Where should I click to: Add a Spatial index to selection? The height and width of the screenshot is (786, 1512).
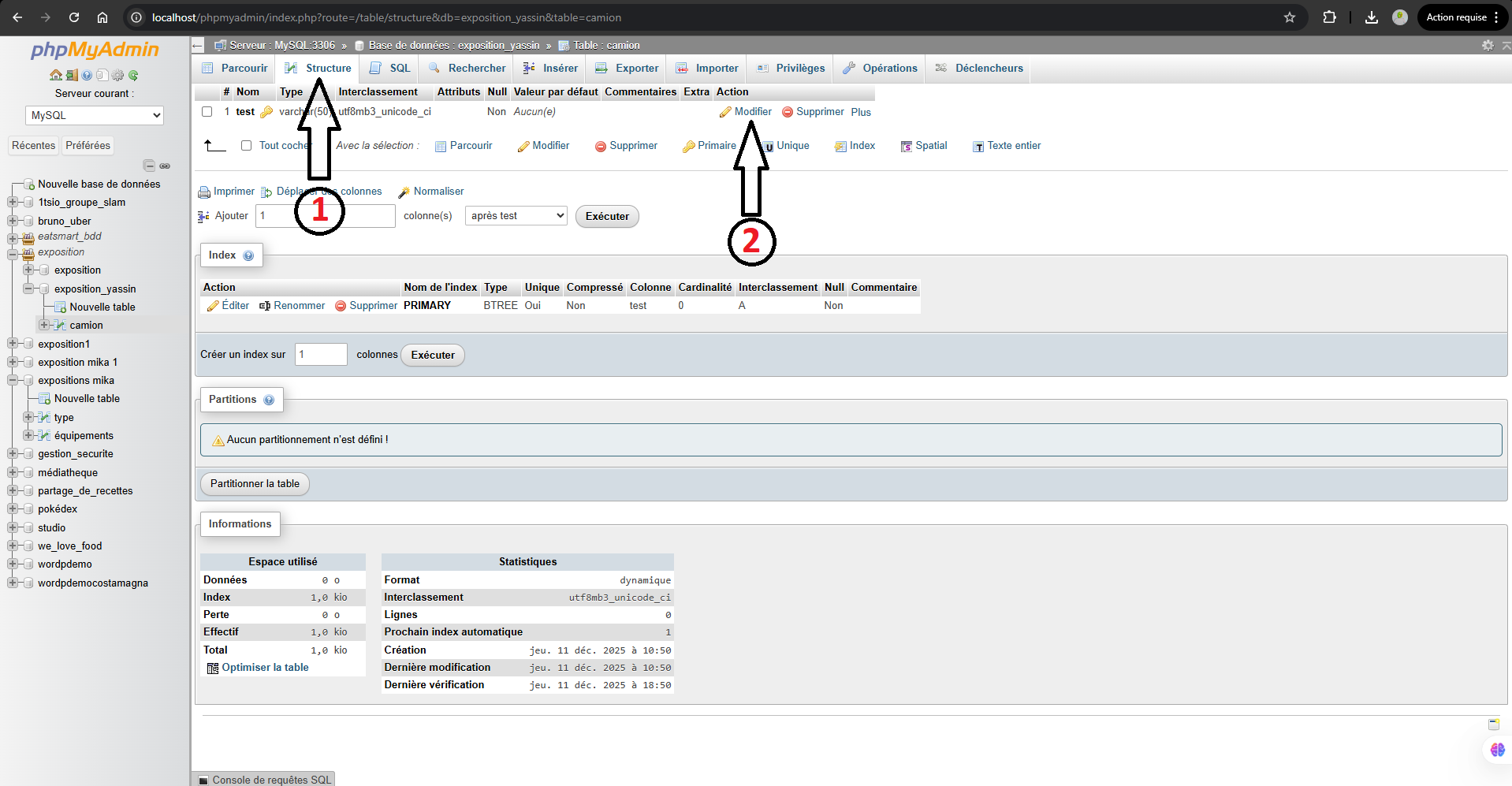point(923,146)
